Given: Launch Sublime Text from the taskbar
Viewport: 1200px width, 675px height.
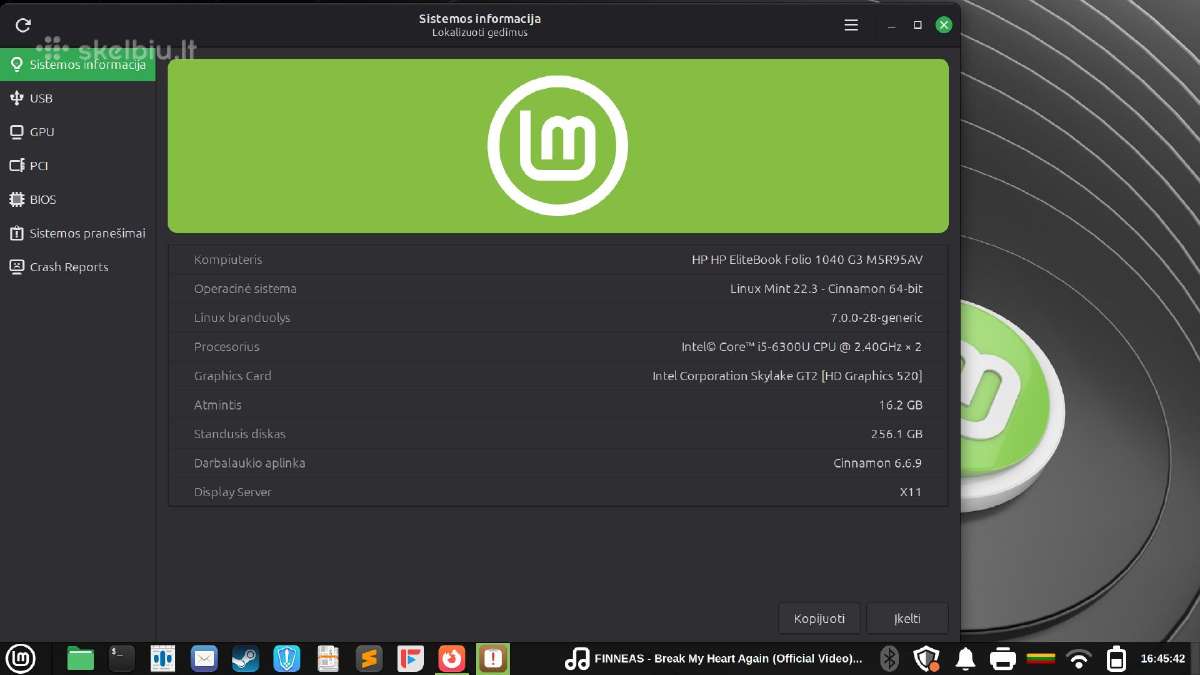Looking at the screenshot, I should (x=369, y=658).
